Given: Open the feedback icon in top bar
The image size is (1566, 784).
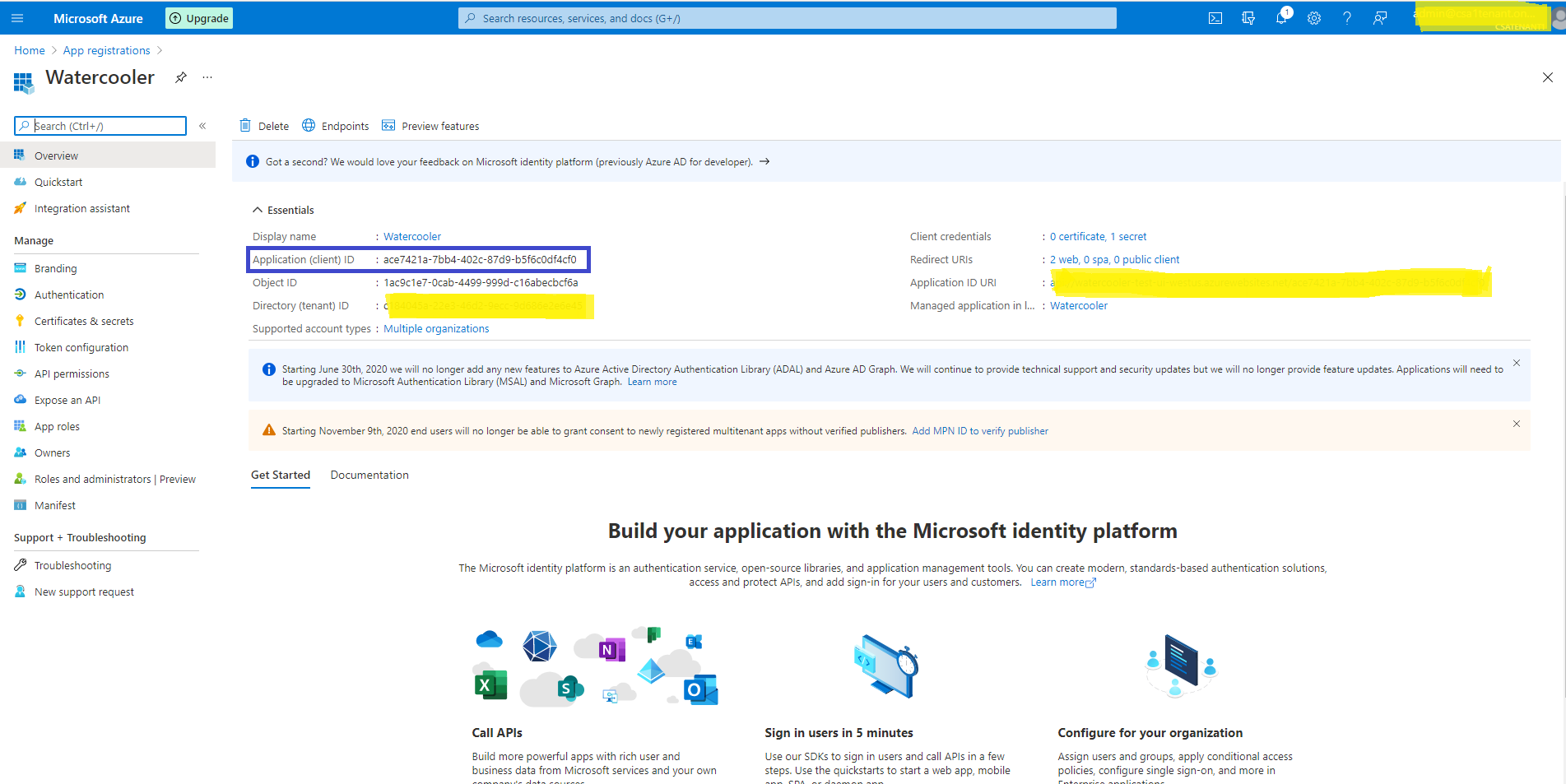Looking at the screenshot, I should click(x=1380, y=18).
